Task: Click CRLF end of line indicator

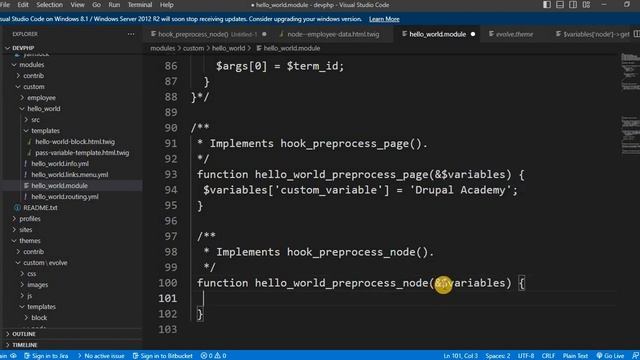Action: (548, 356)
